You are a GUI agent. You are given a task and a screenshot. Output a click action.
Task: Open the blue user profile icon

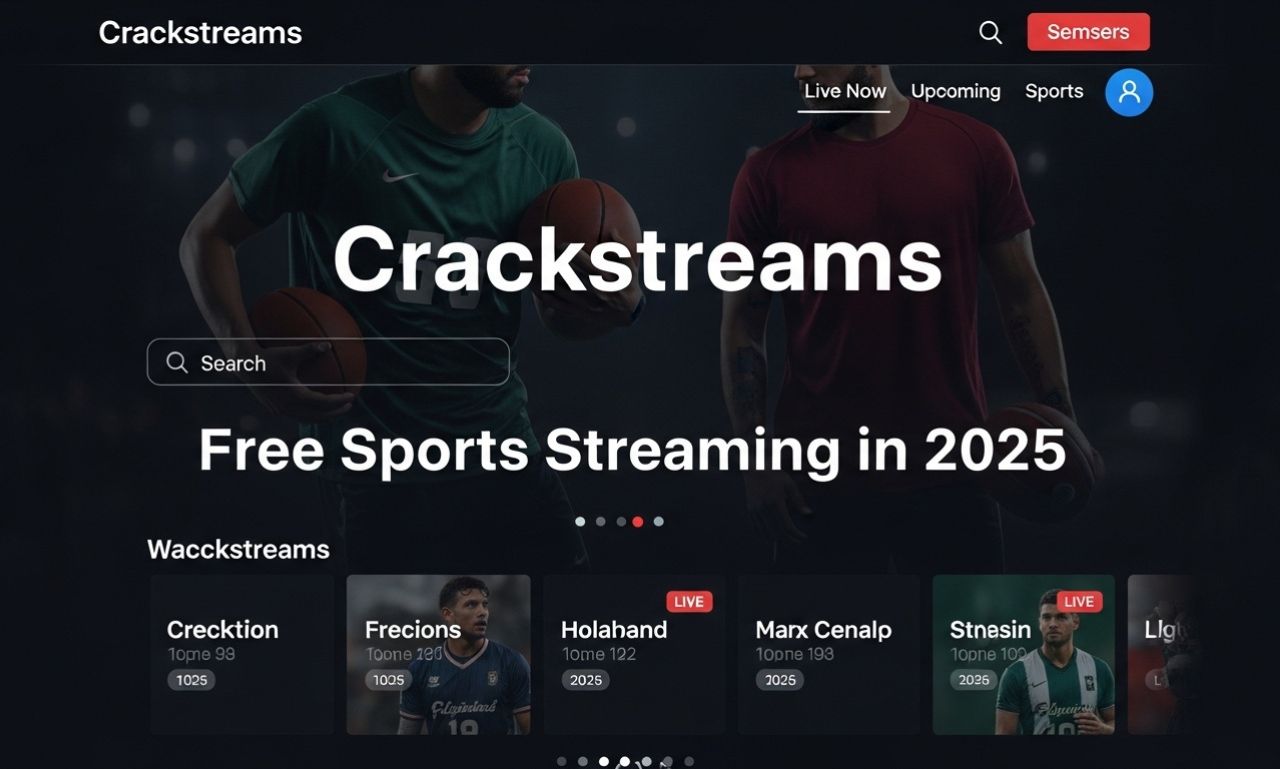pos(1129,92)
